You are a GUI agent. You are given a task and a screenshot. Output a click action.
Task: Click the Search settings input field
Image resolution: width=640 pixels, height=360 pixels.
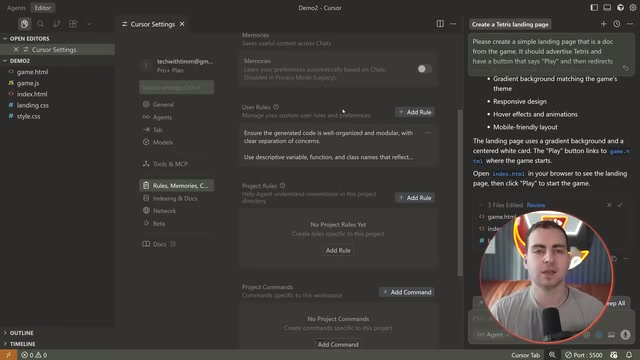176,87
